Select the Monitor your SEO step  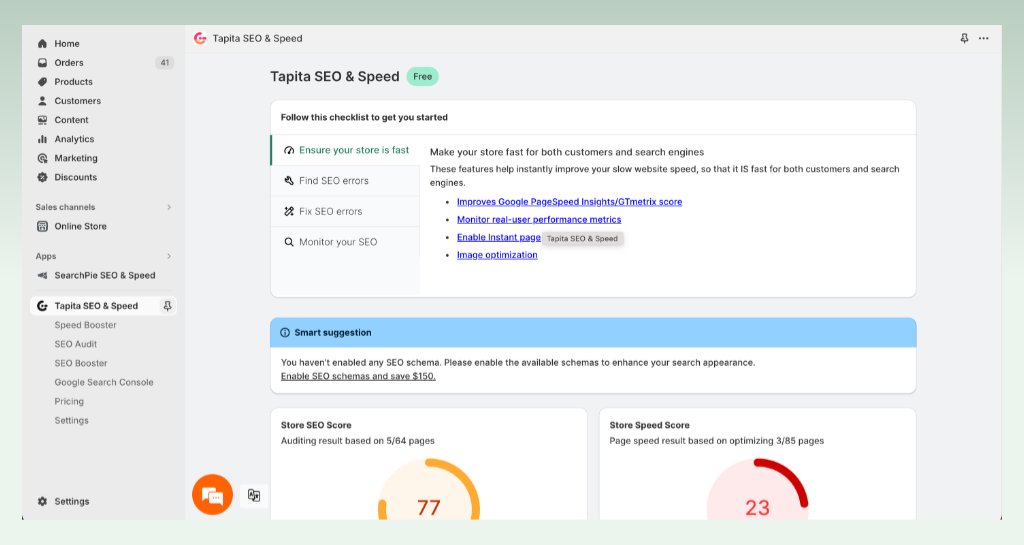pos(345,242)
